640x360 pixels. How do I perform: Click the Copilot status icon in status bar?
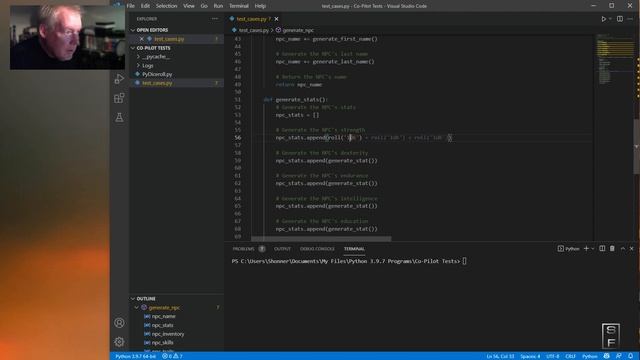(607, 356)
